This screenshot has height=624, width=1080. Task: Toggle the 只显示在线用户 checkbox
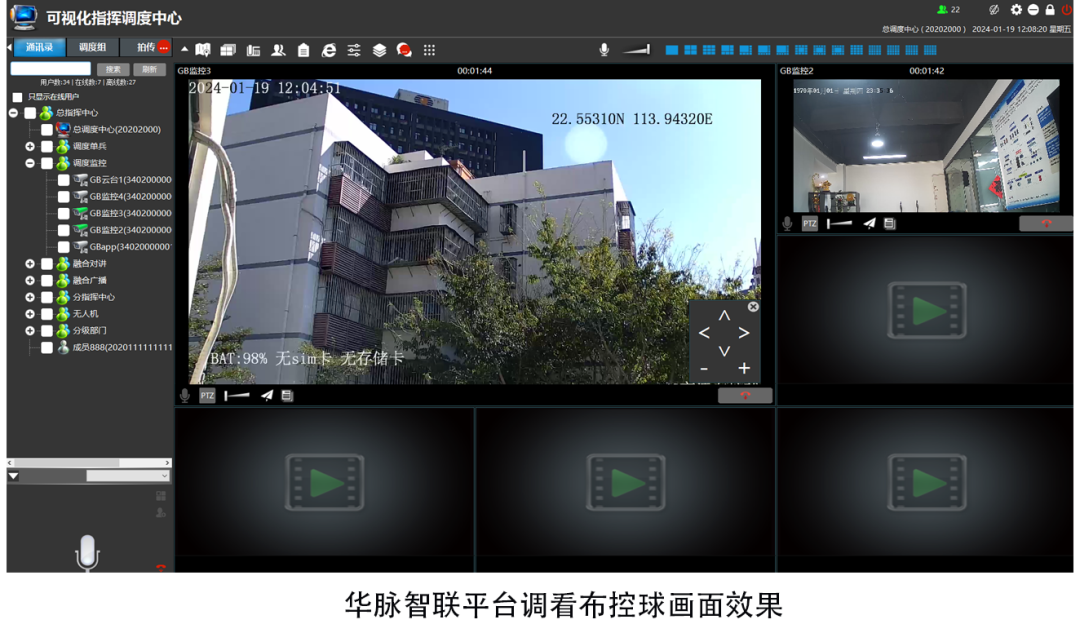pyautogui.click(x=17, y=97)
